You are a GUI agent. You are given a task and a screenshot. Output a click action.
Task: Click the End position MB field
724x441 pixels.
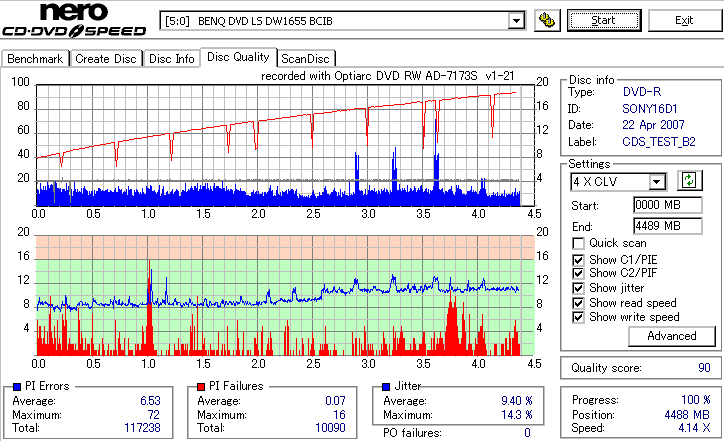(x=667, y=226)
